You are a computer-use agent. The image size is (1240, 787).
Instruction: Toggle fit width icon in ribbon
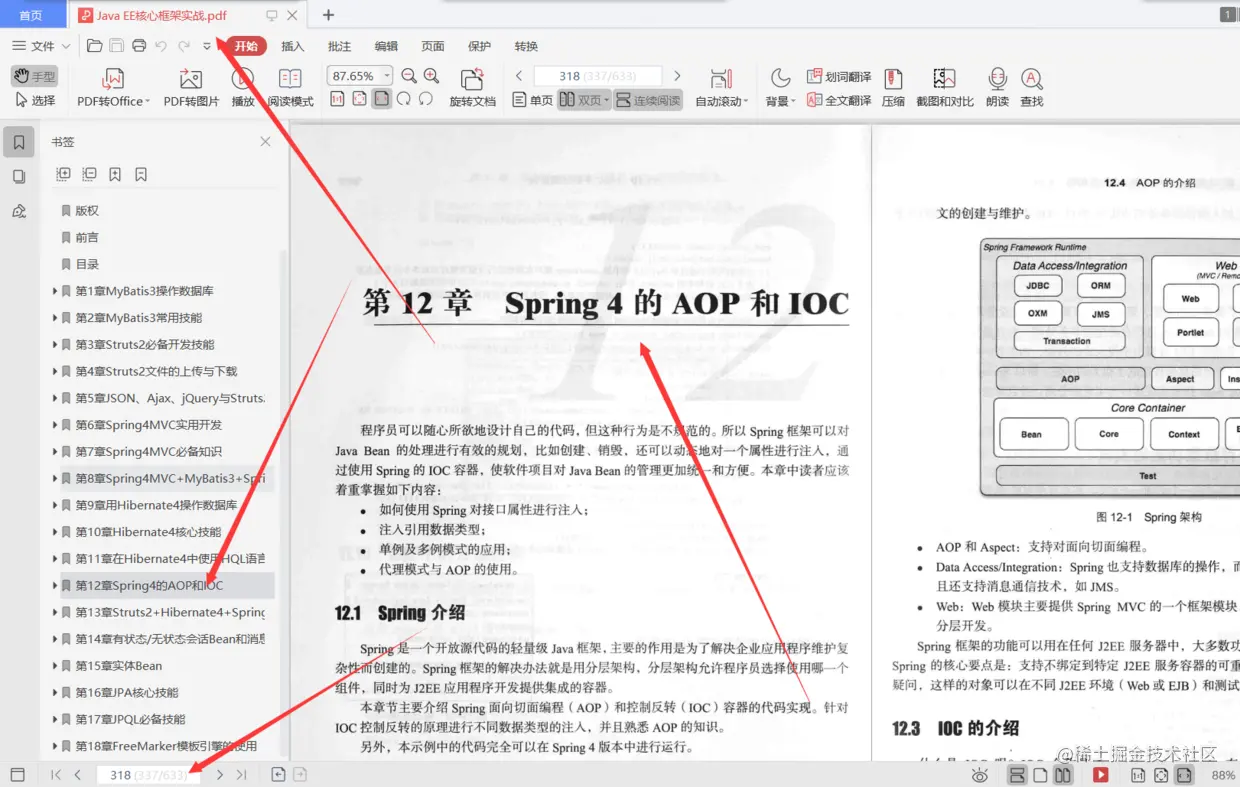coord(381,99)
